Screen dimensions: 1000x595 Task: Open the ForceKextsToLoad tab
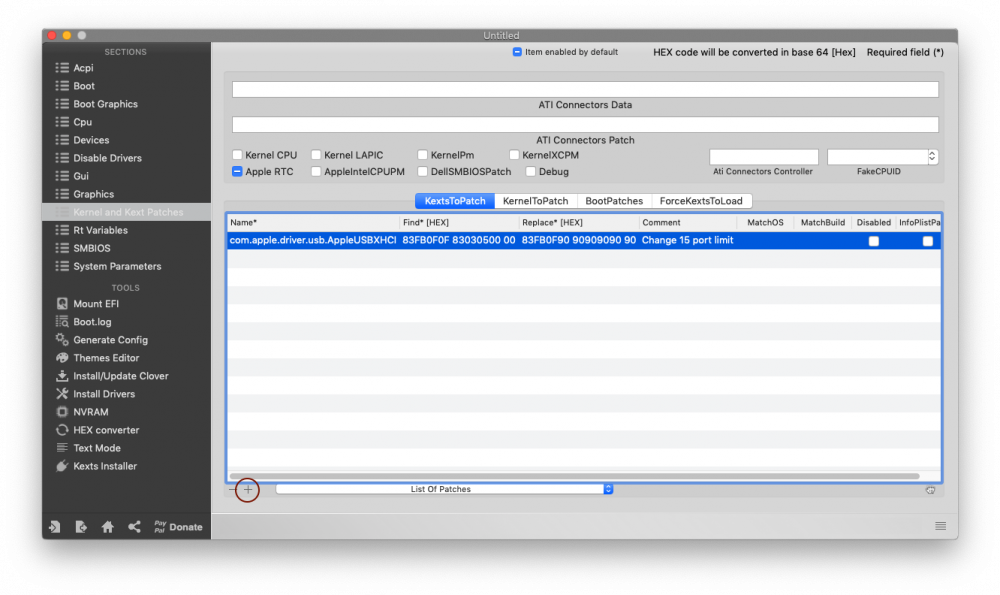click(701, 201)
